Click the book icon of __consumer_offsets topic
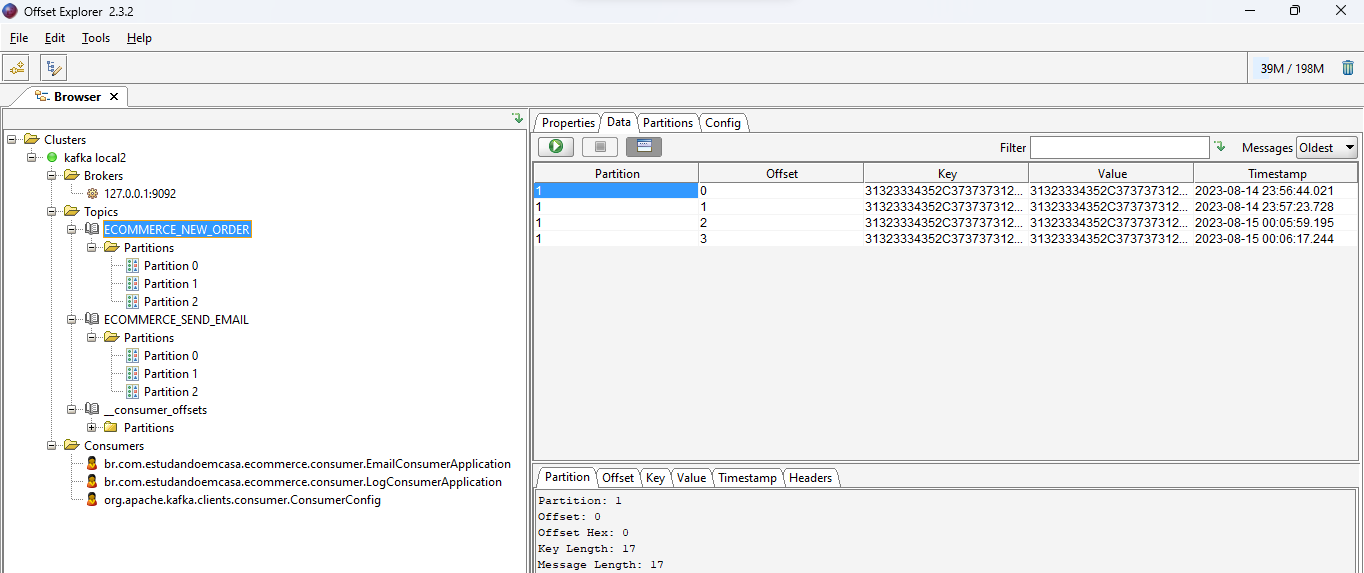Image resolution: width=1364 pixels, height=573 pixels. point(92,410)
